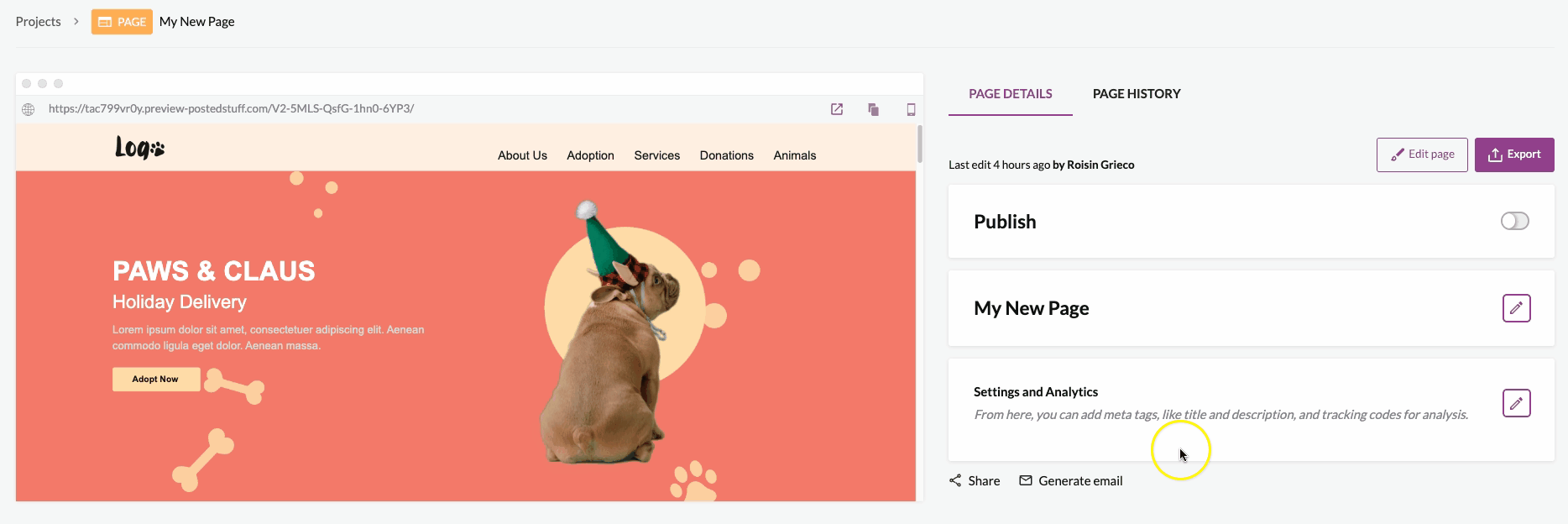Click the Holiday Delivery subtitle
Image resolution: width=1568 pixels, height=524 pixels.
pyautogui.click(x=180, y=302)
